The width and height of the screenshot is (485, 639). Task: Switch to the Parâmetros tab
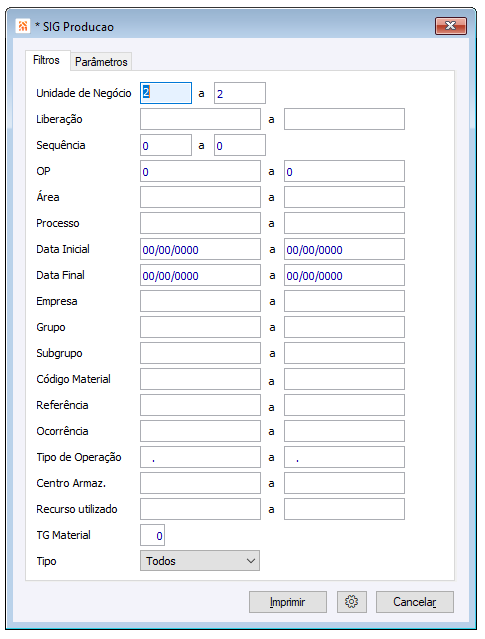(x=101, y=62)
